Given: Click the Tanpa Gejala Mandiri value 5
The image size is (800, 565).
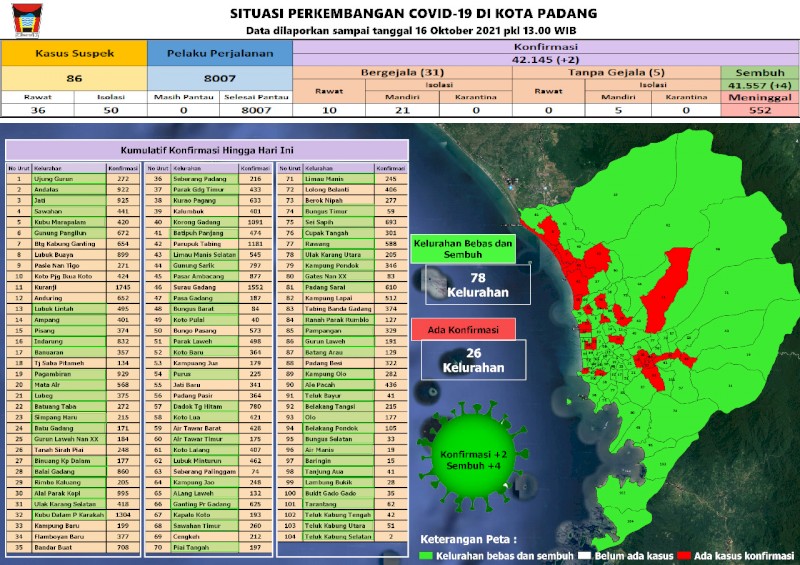Looking at the screenshot, I should tap(618, 110).
